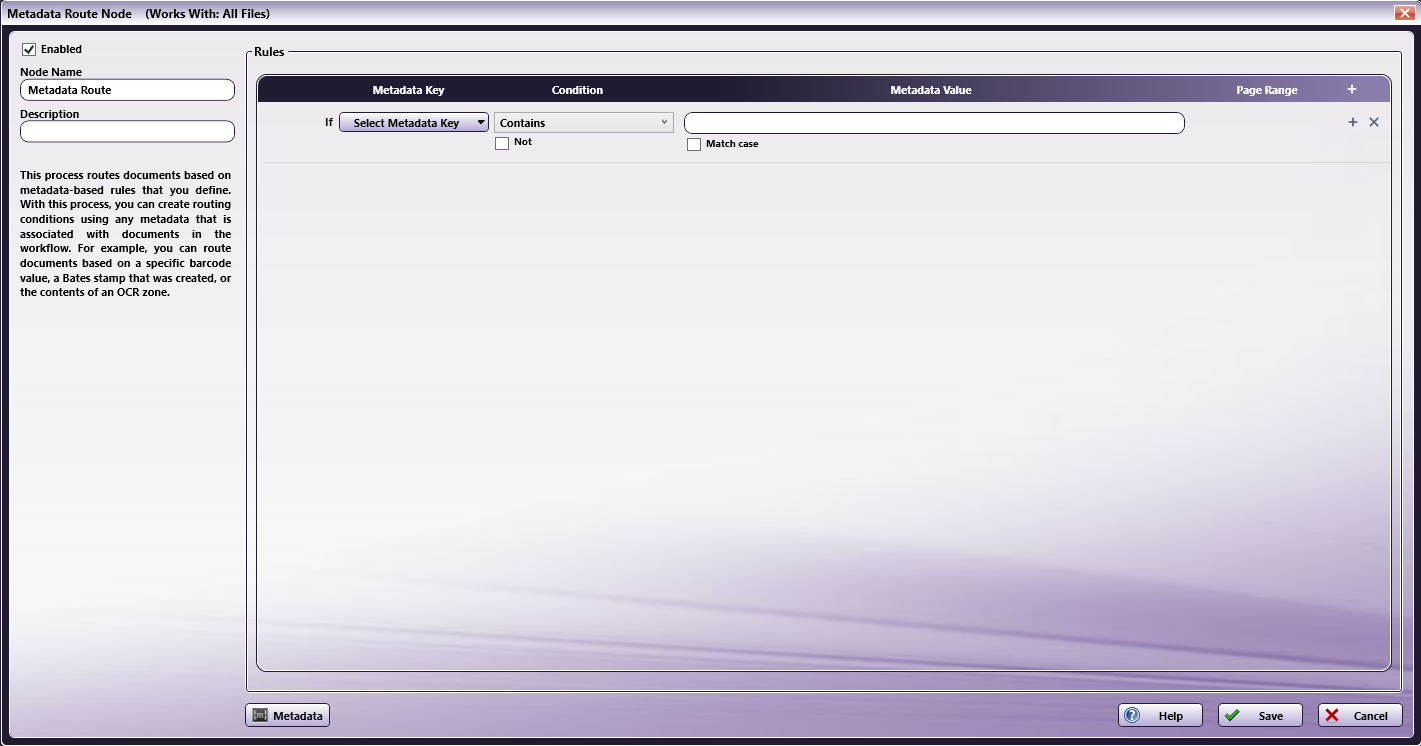Add a rule using header plus icon
This screenshot has width=1421, height=746.
(1352, 89)
